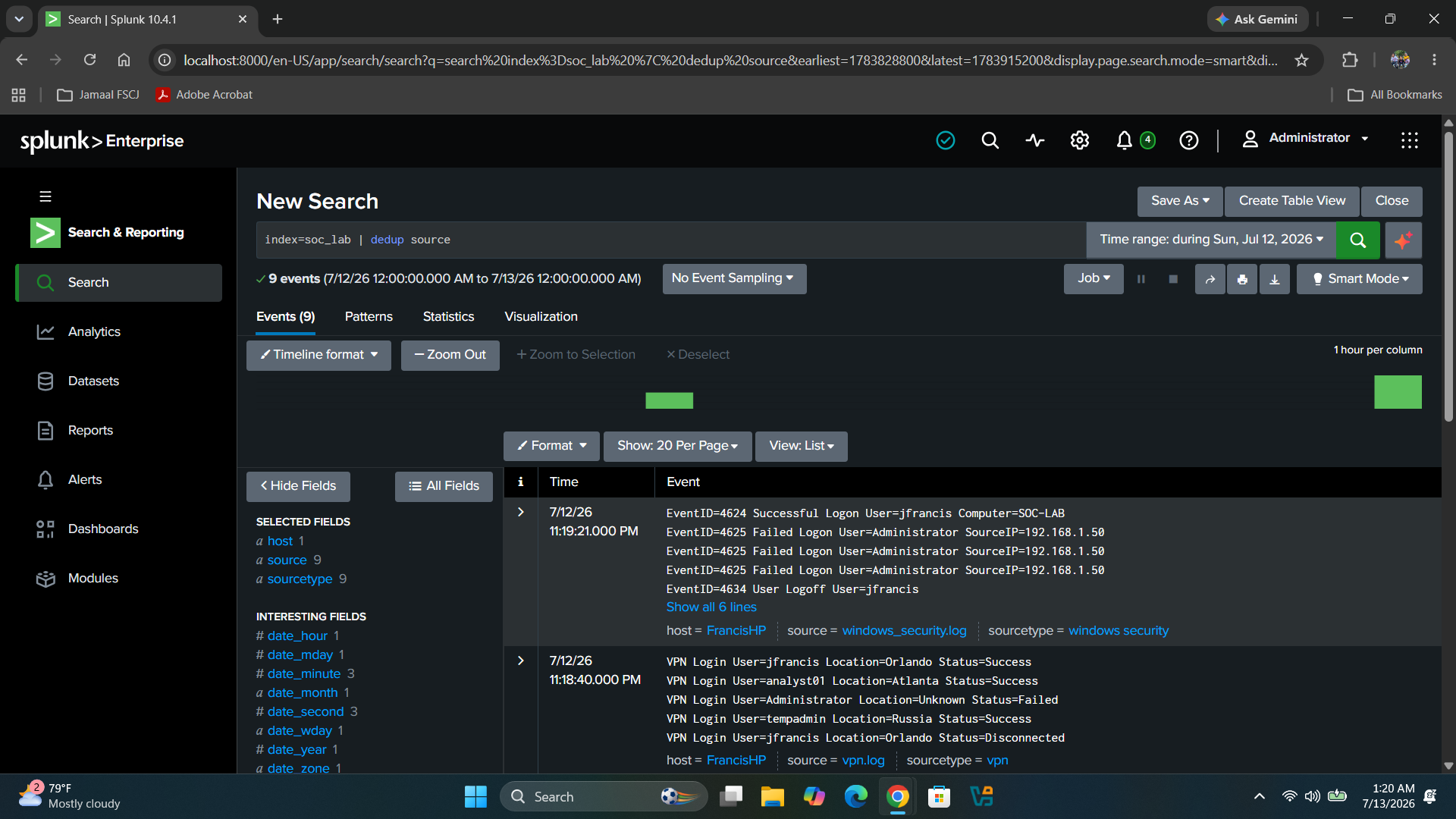Open the Splunk header search icon
The height and width of the screenshot is (819, 1456).
pos(990,140)
